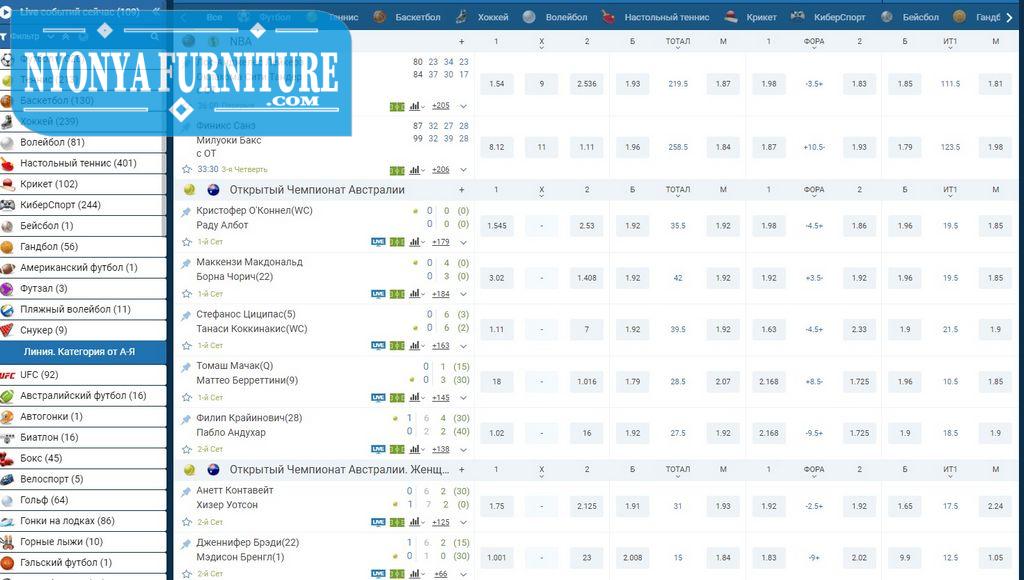The width and height of the screenshot is (1024, 580).
Task: Select odds 1.016 for Маттео Берреттини
Action: click(x=586, y=381)
